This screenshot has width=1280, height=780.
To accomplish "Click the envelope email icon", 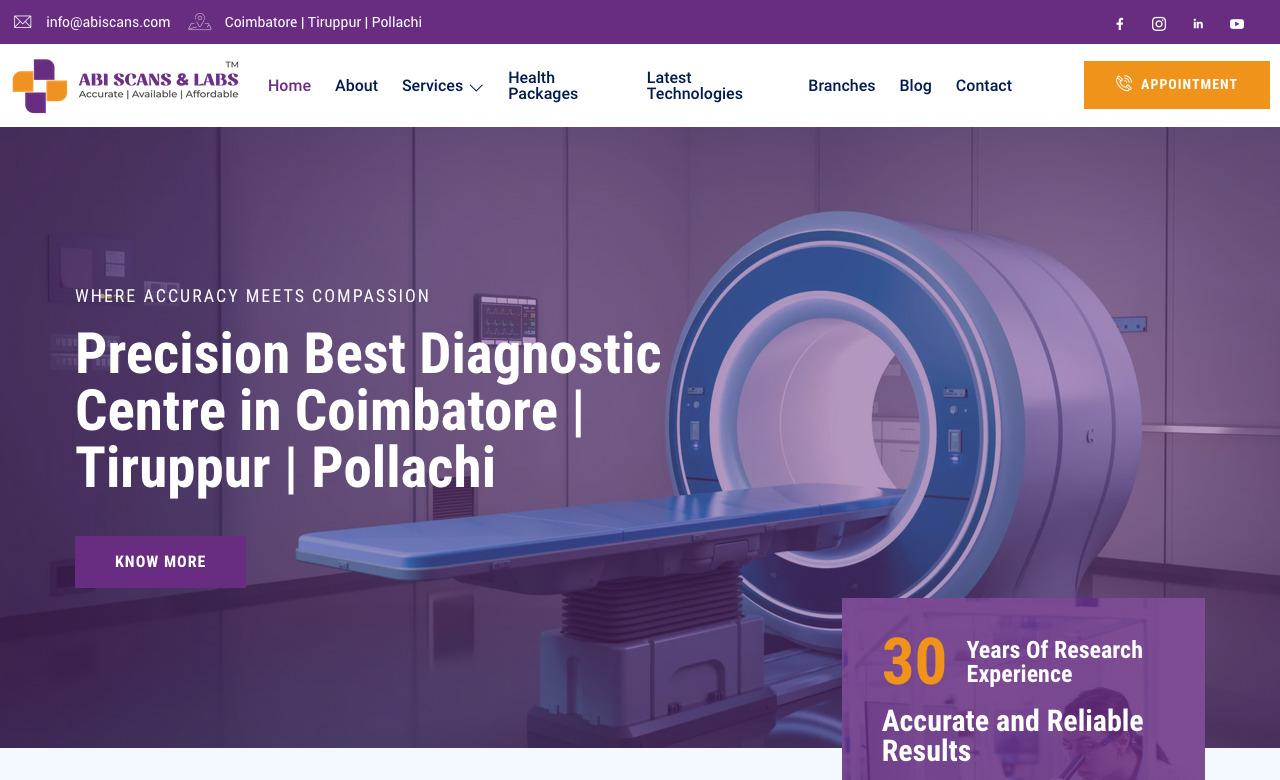I will [x=23, y=22].
